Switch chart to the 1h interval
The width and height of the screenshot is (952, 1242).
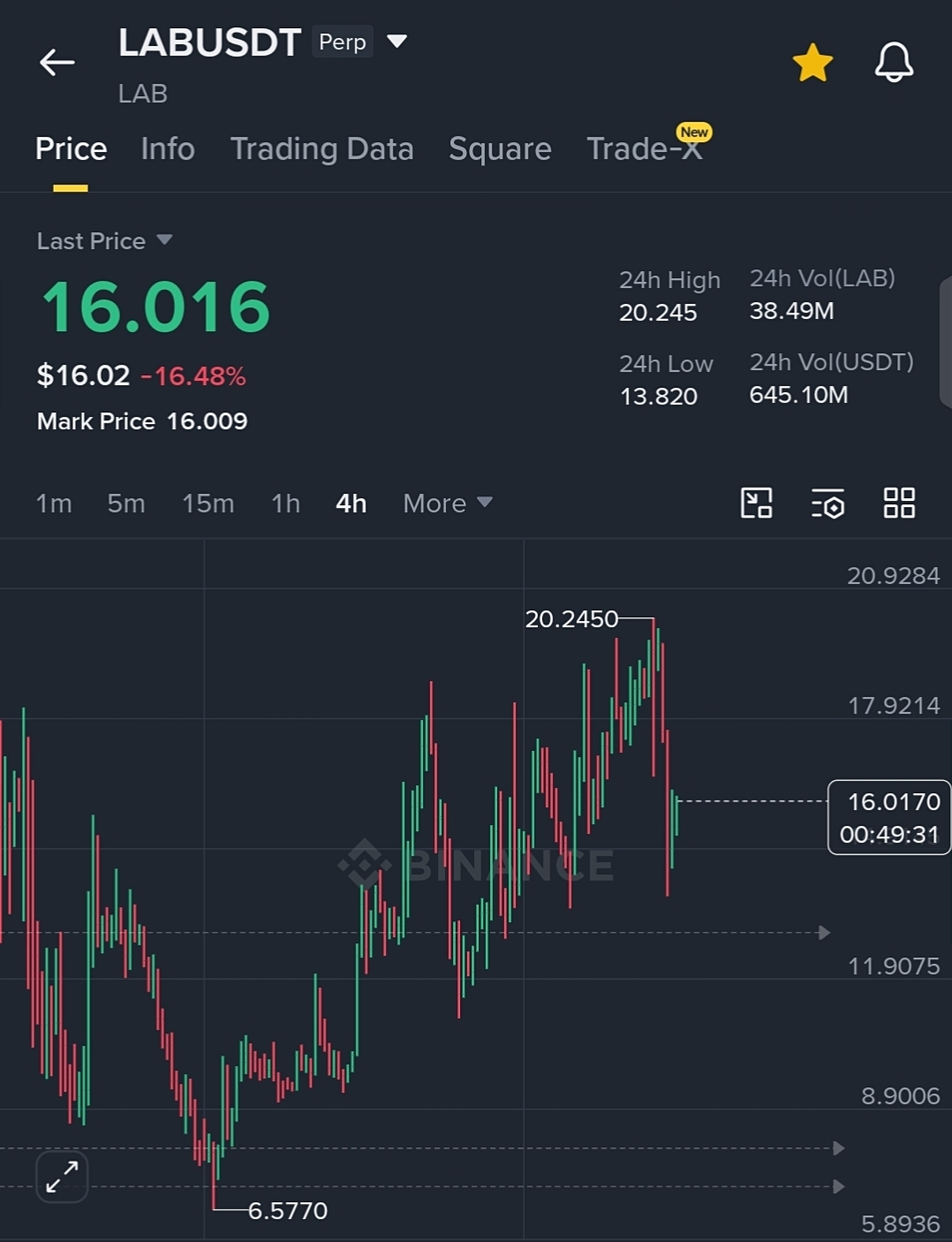pos(285,504)
